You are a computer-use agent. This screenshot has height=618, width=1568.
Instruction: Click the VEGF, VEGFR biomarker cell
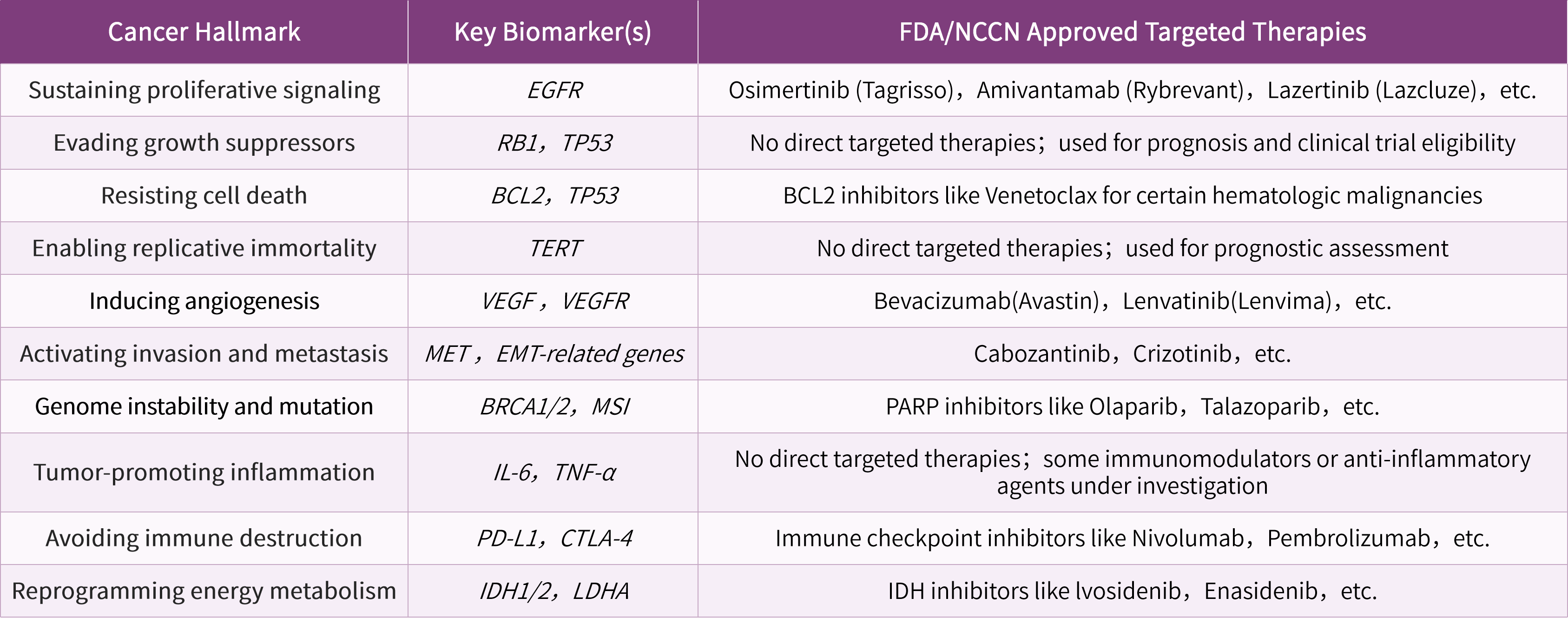(x=553, y=301)
